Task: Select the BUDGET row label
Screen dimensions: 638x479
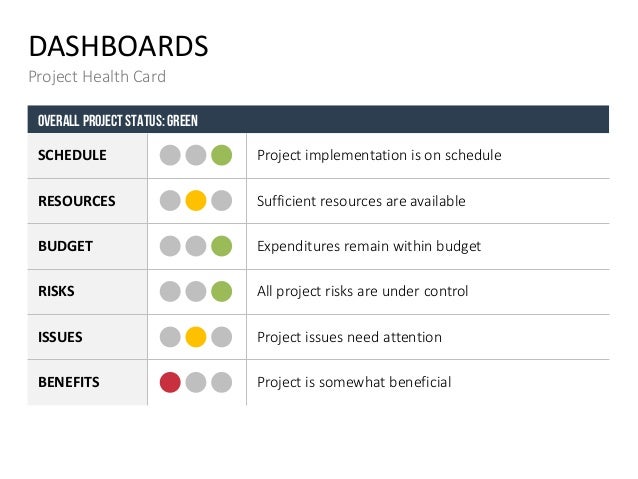Action: (65, 246)
